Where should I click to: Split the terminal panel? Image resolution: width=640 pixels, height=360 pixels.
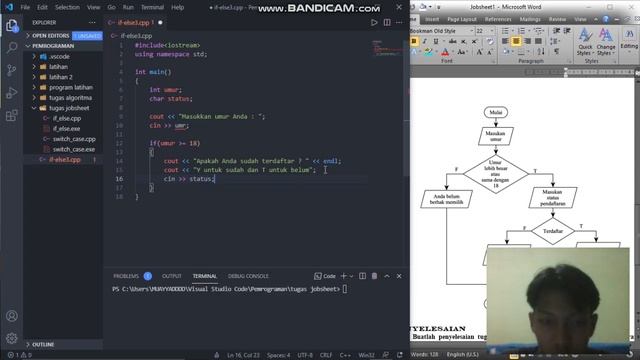(362, 276)
